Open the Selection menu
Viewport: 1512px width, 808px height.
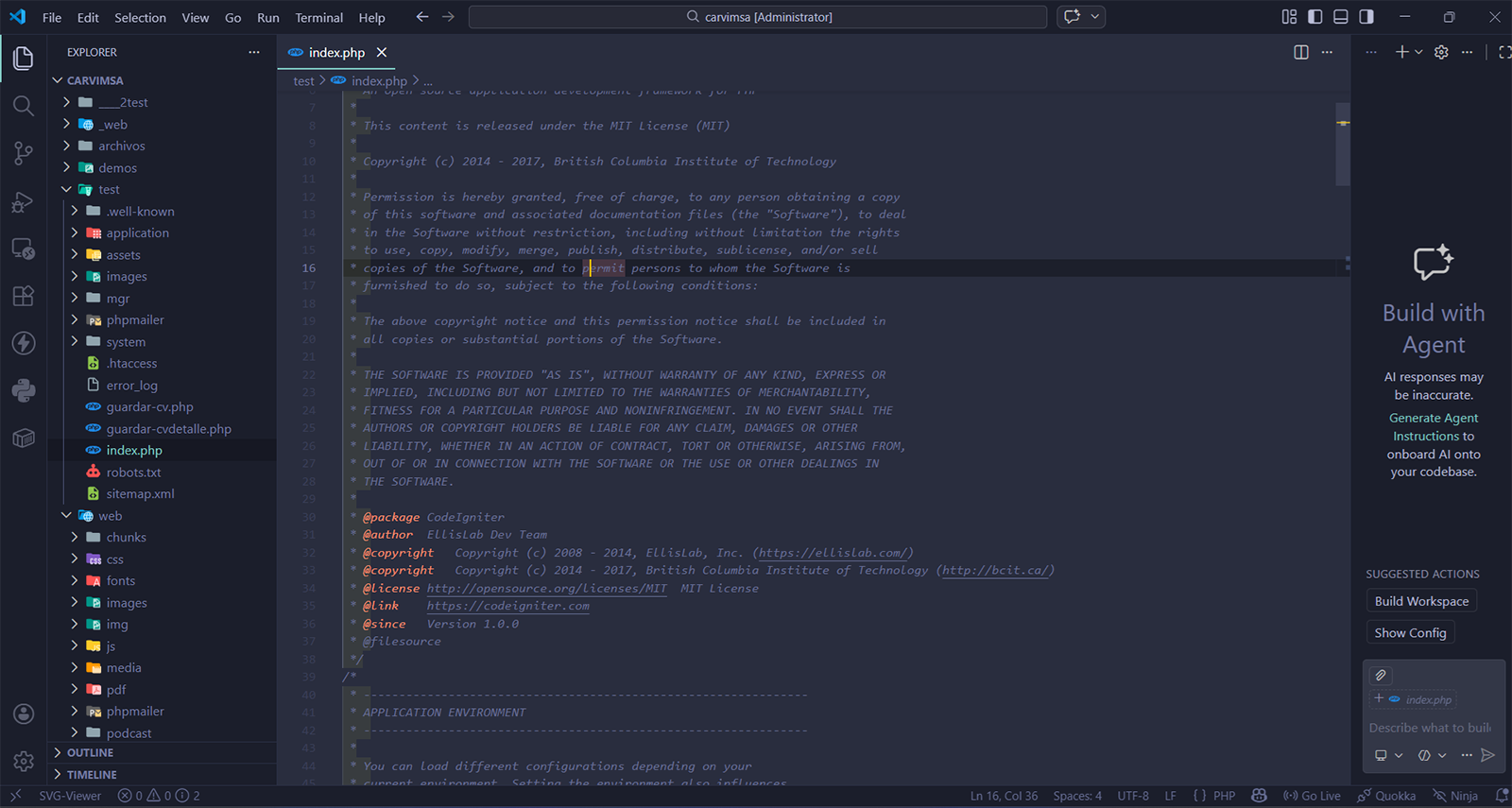click(x=140, y=18)
